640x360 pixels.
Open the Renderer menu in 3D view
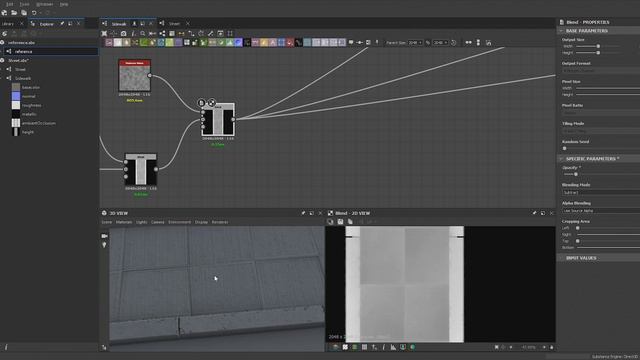pos(220,222)
